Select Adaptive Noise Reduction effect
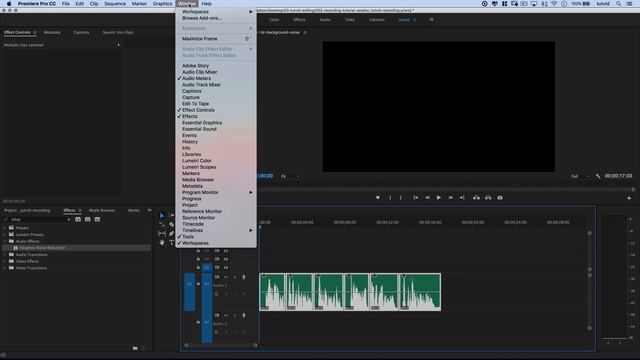The width and height of the screenshot is (640, 360). point(77,248)
